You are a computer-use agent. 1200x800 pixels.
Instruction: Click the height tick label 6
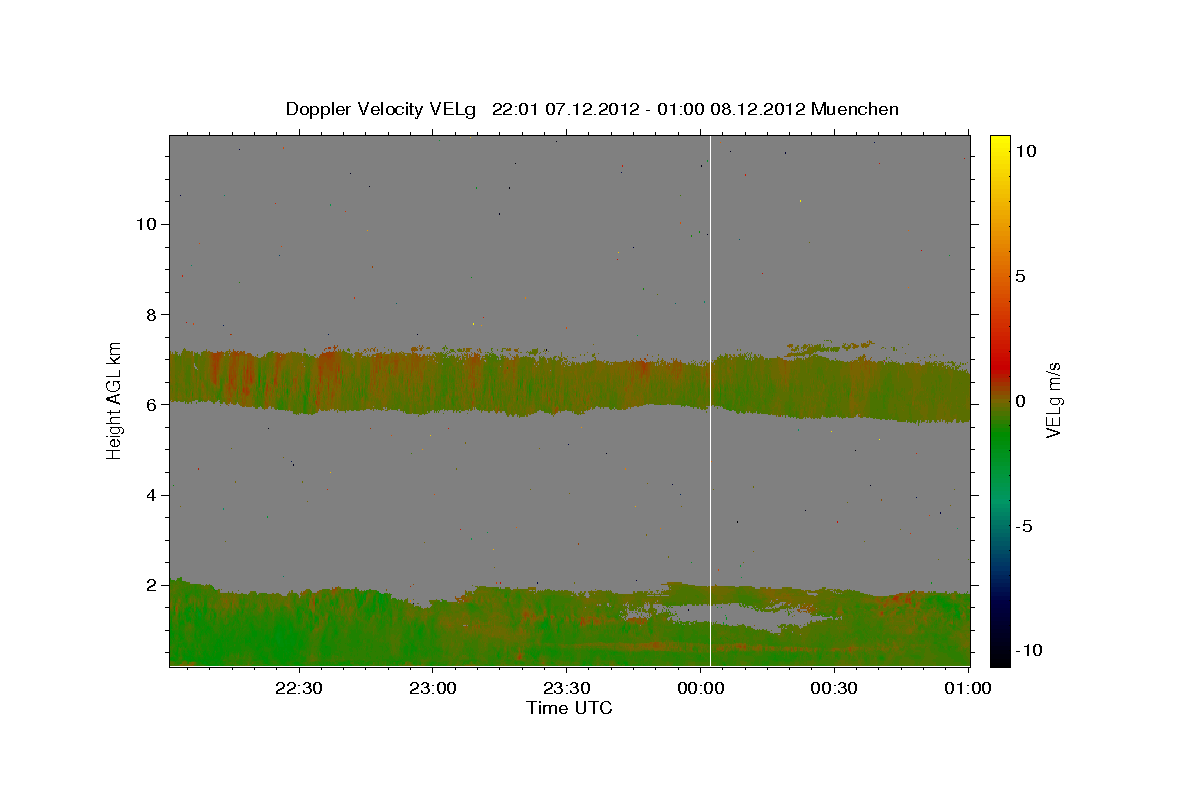click(x=152, y=405)
